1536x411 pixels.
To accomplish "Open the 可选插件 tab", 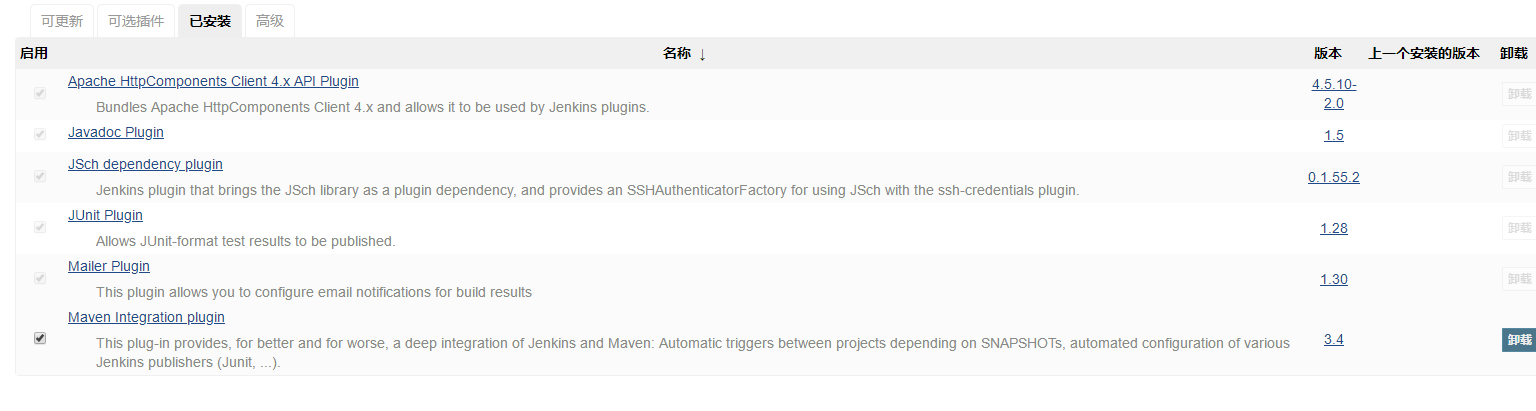I will coord(136,21).
